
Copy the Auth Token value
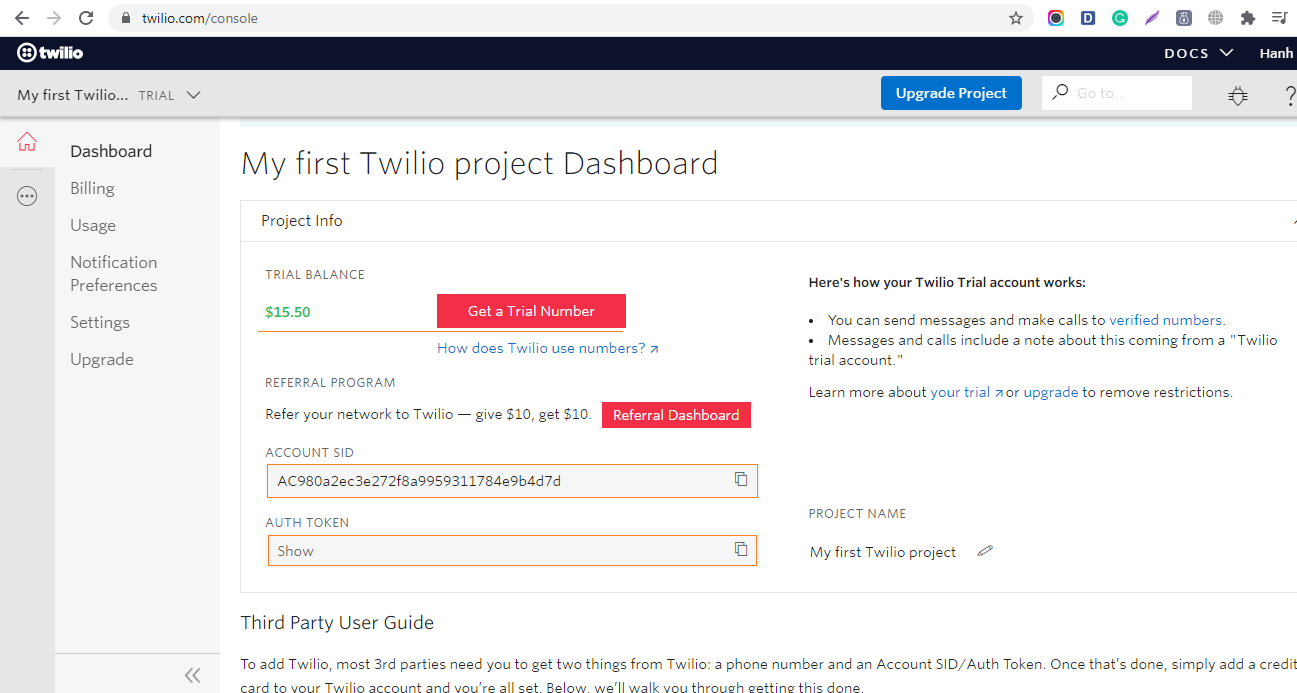coord(741,550)
